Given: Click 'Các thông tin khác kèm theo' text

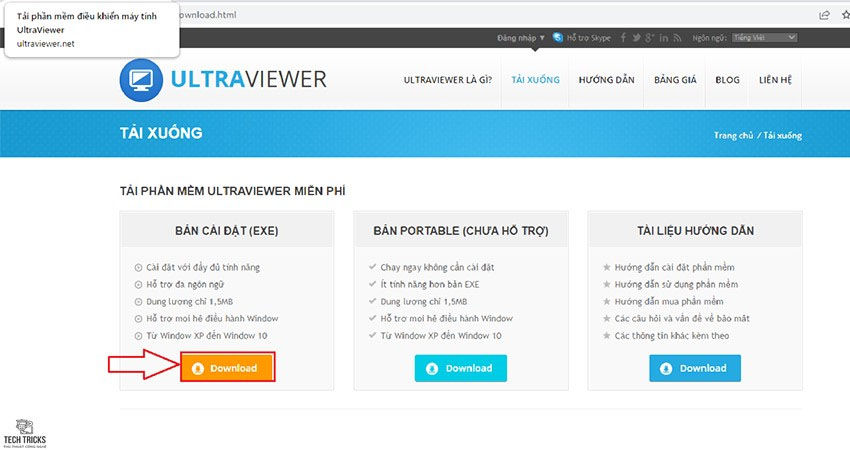Looking at the screenshot, I should (x=672, y=336).
